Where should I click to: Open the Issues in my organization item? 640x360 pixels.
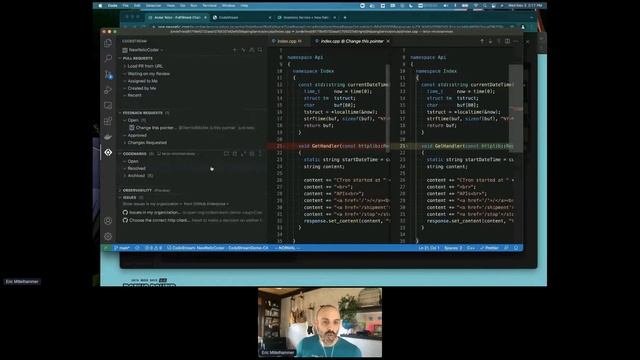tap(192, 213)
